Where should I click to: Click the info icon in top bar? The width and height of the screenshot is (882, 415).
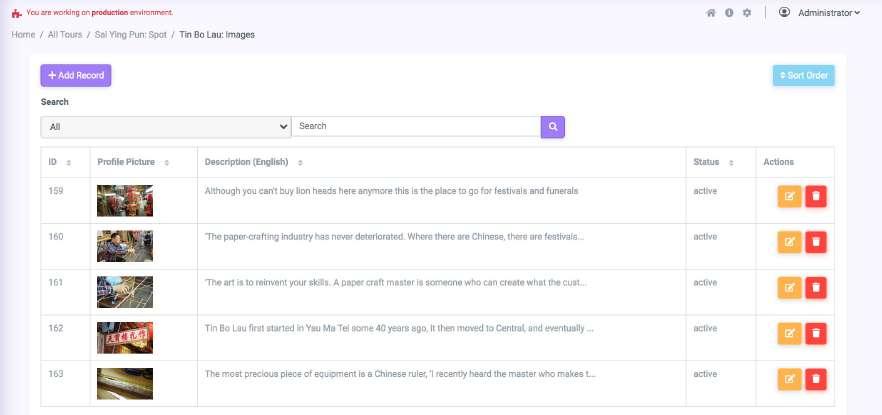tap(729, 13)
